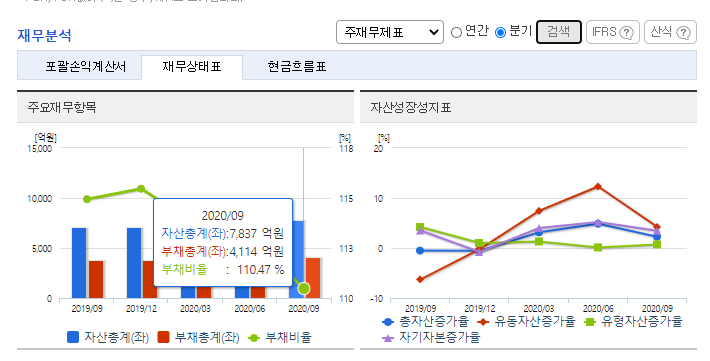Click the 2019/09 red 부채총계 bar

96,279
